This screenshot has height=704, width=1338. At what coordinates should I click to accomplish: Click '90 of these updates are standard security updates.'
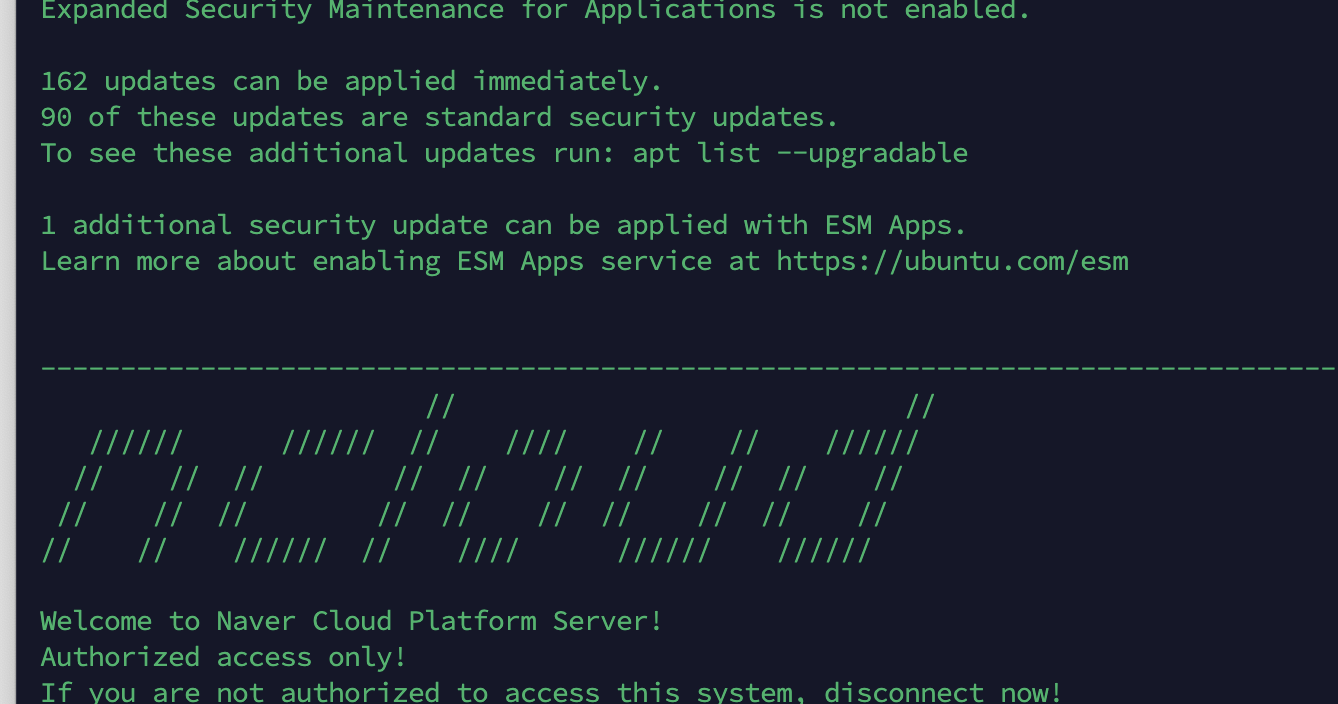(440, 117)
